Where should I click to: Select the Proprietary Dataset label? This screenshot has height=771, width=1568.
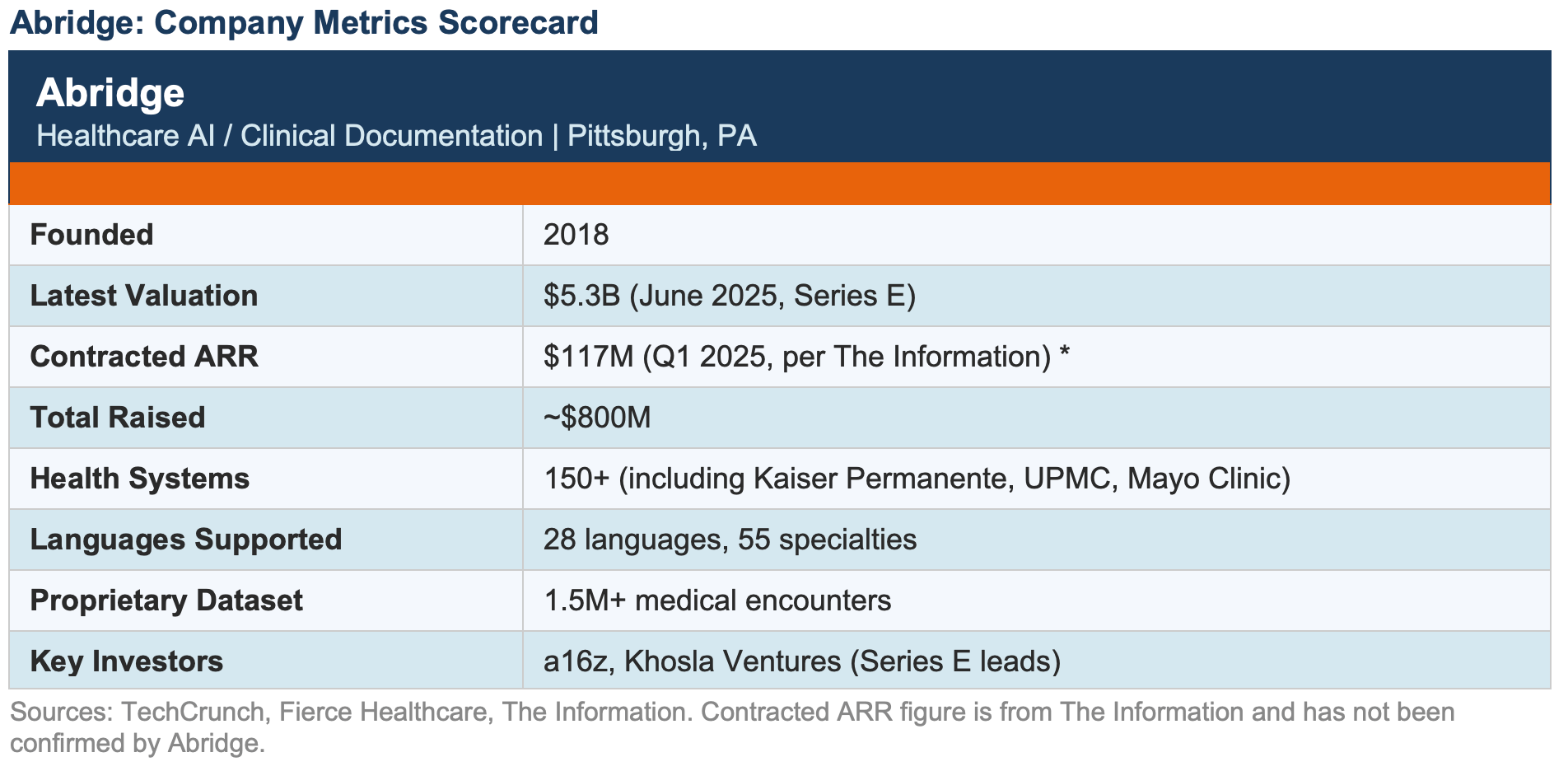[x=166, y=600]
